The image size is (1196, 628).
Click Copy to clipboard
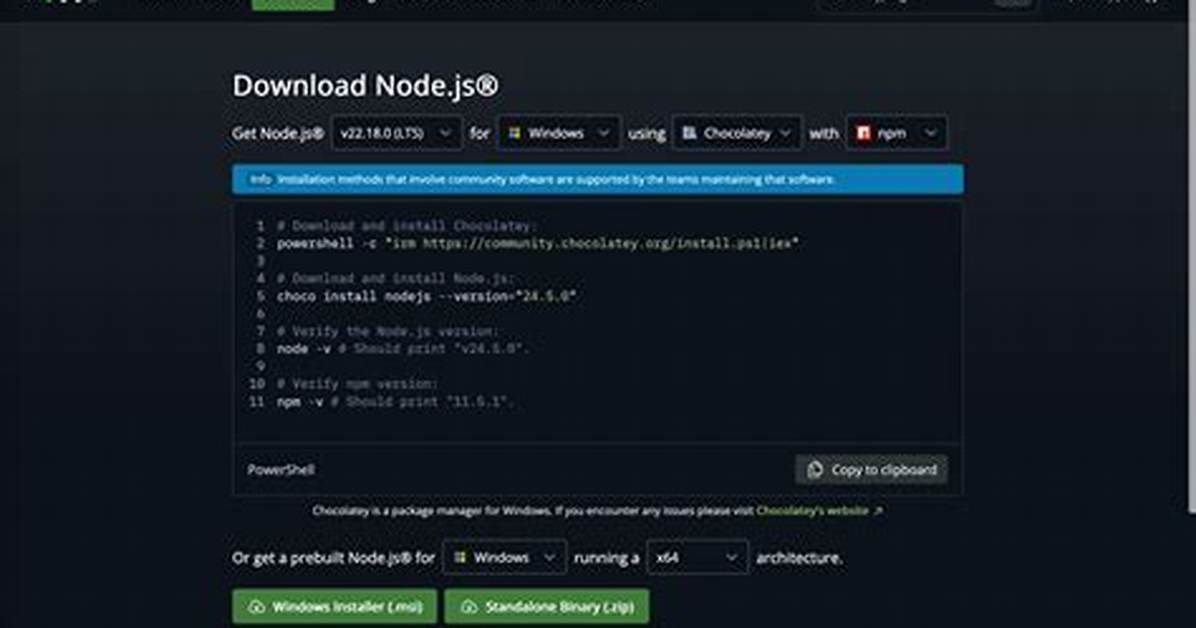pos(872,469)
